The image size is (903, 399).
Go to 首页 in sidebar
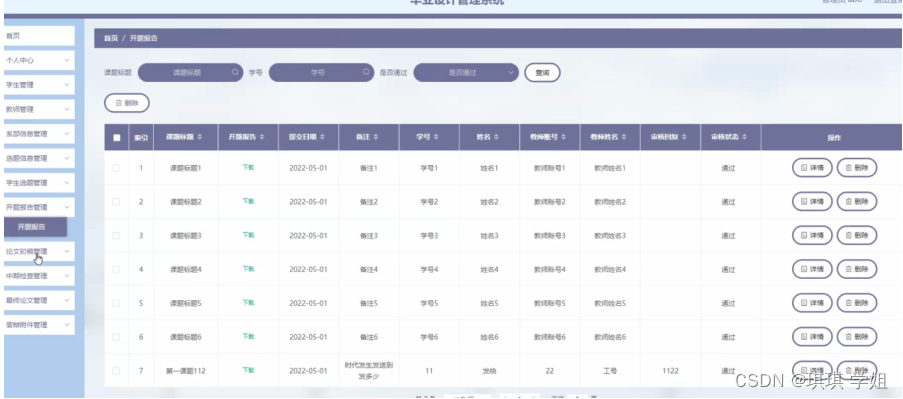39,36
